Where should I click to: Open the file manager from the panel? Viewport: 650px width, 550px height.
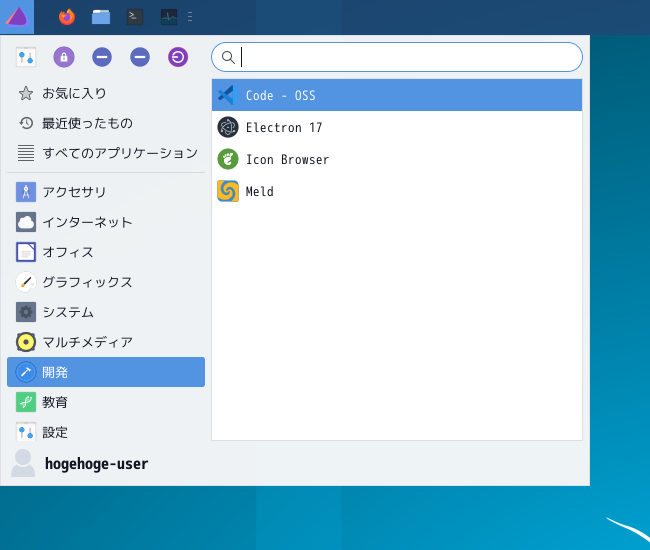101,17
